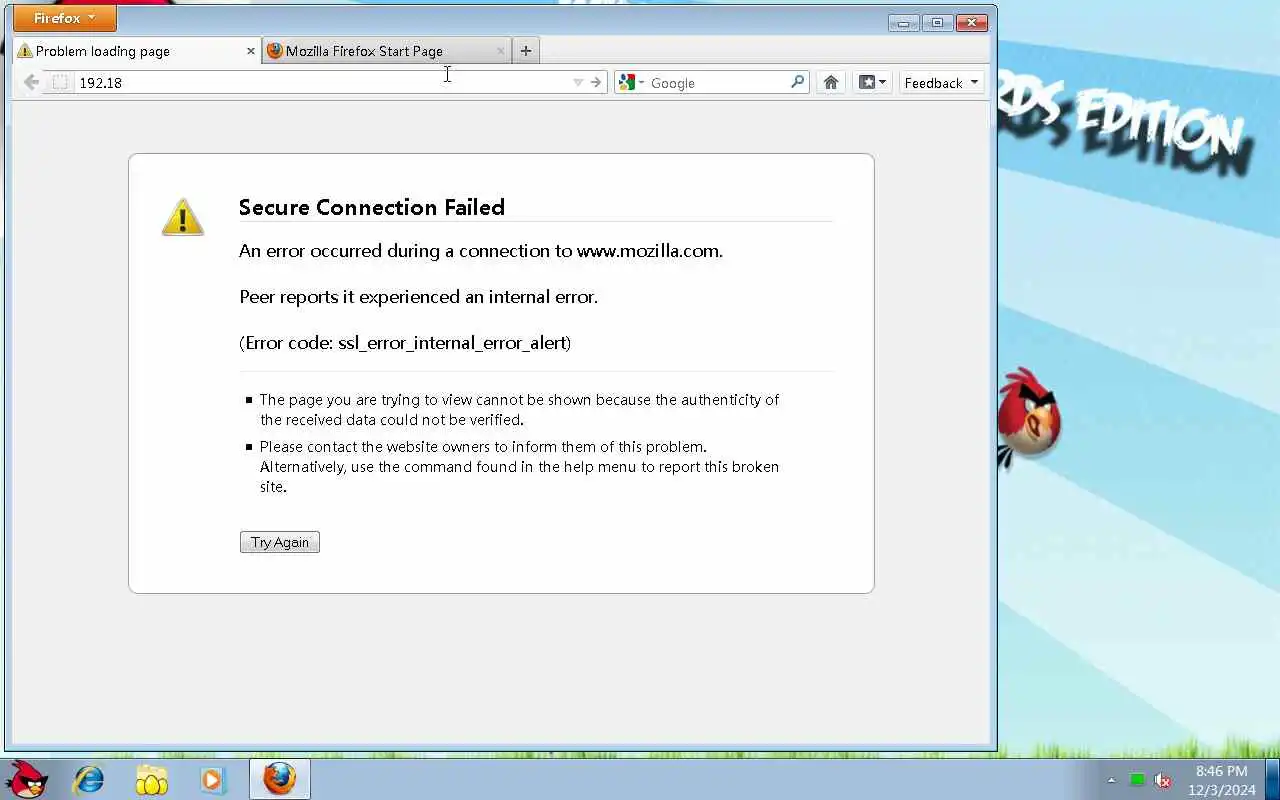Open Windows Media Player from taskbar
Image resolution: width=1280 pixels, height=800 pixels.
[x=213, y=779]
